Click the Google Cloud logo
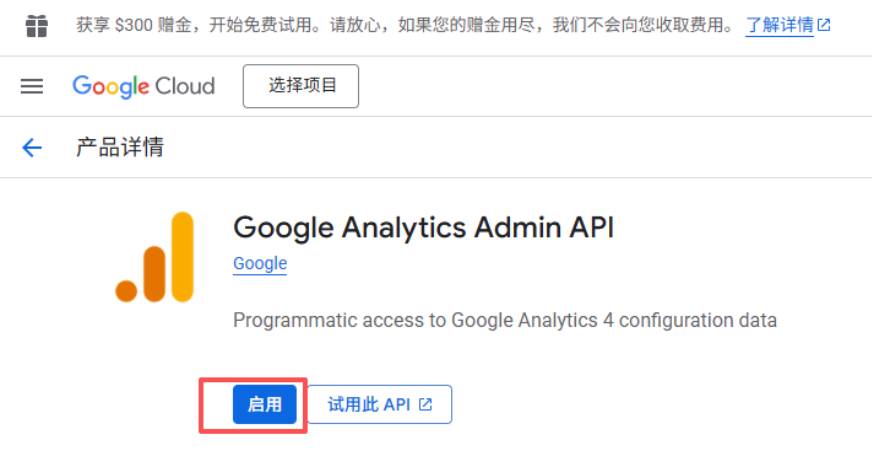Image resolution: width=872 pixels, height=474 pixels. click(143, 86)
